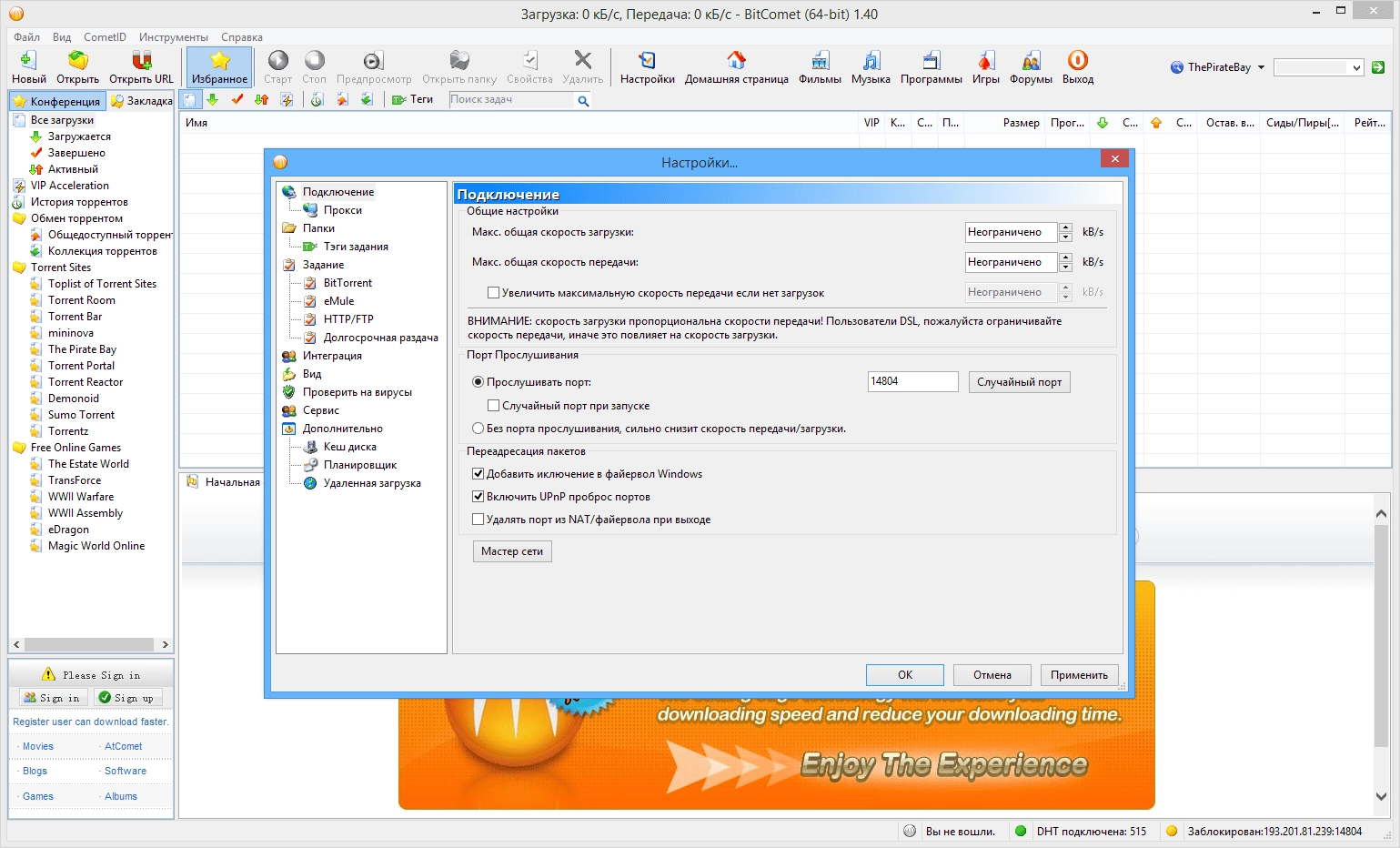Switch to Закладка sidebar tab

click(x=141, y=101)
